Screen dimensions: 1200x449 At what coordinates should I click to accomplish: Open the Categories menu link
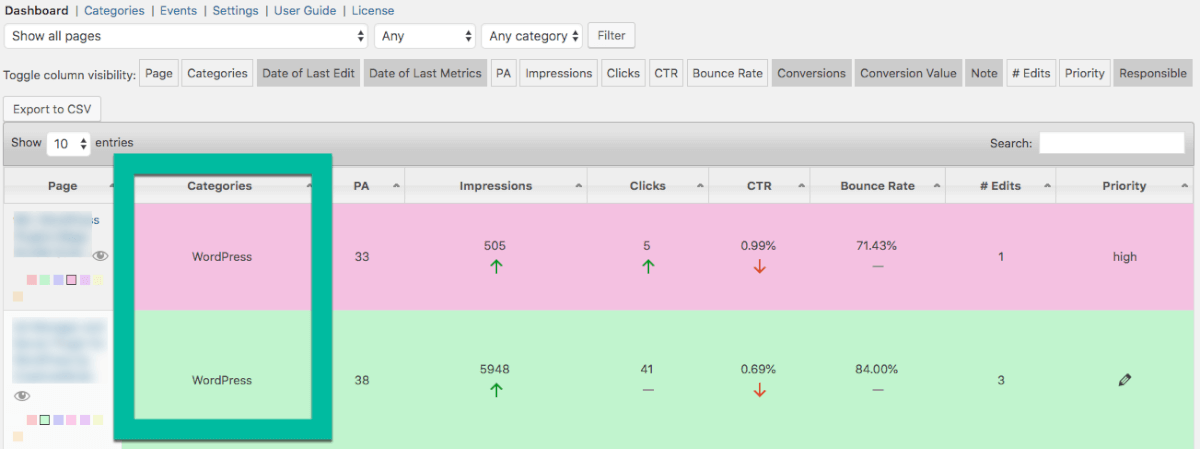point(114,10)
